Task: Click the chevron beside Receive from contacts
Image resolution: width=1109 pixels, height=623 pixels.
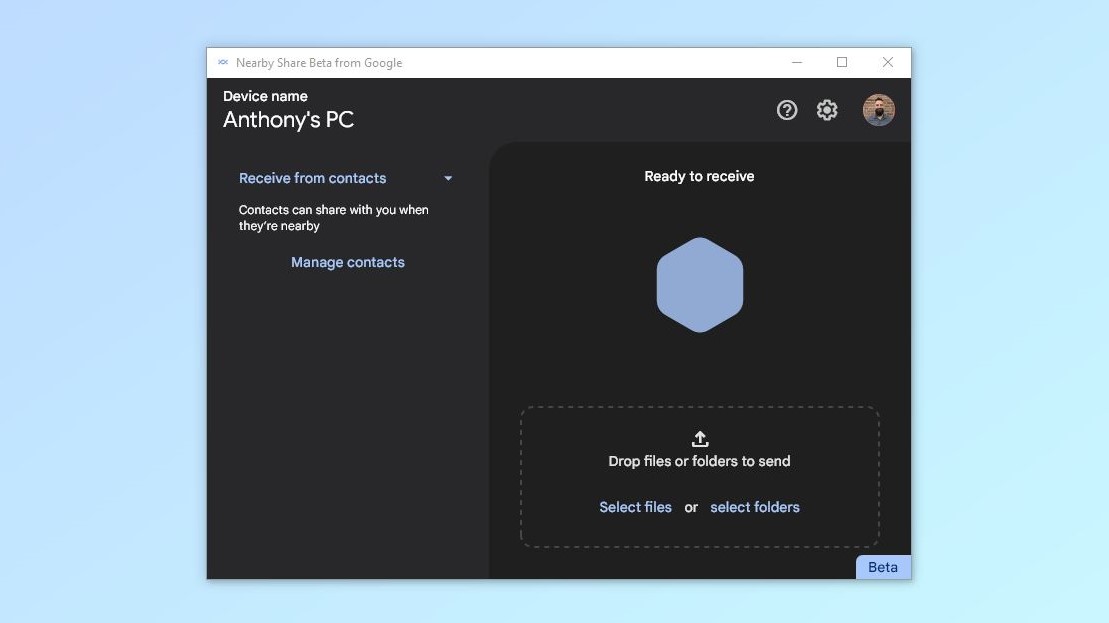Action: pos(447,178)
